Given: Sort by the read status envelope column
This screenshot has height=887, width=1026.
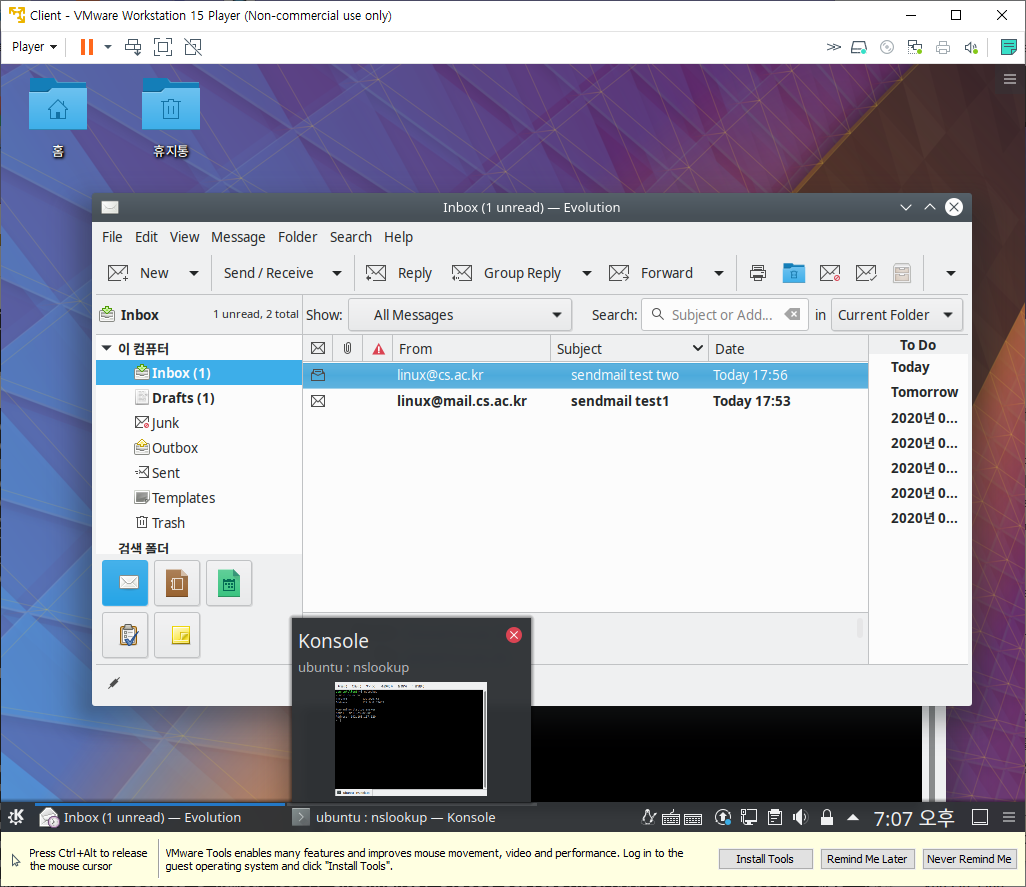Looking at the screenshot, I should (x=318, y=349).
